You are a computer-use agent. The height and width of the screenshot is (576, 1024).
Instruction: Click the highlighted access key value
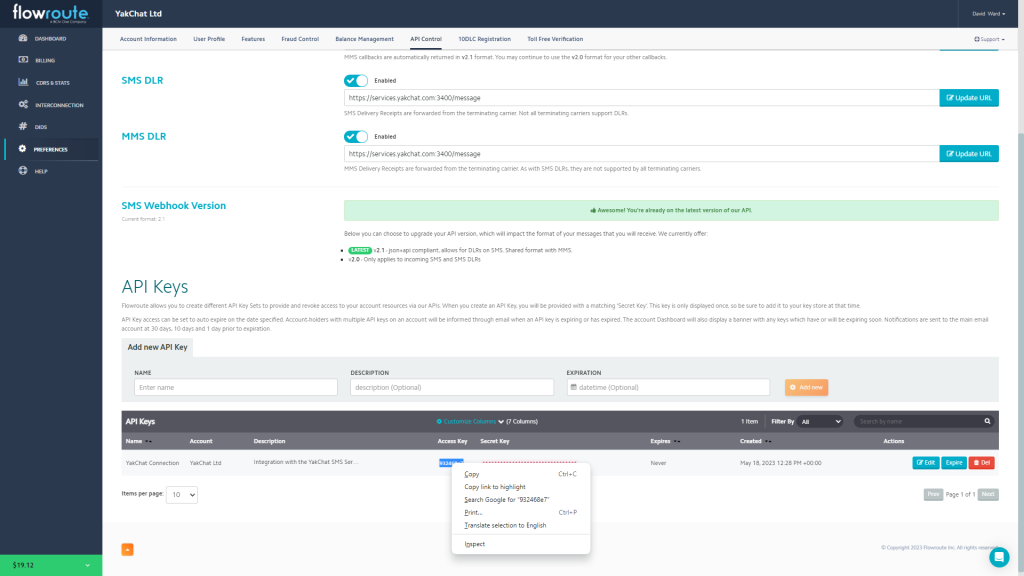(451, 463)
